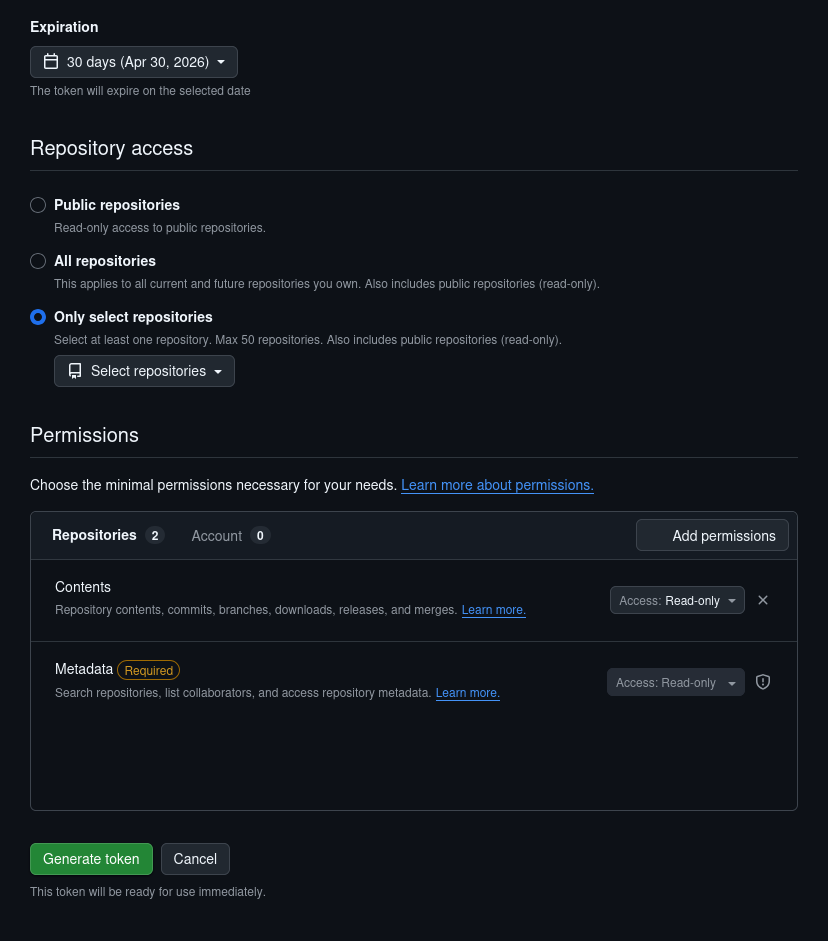
Task: Choose the All repositories radio button
Action: point(38,261)
